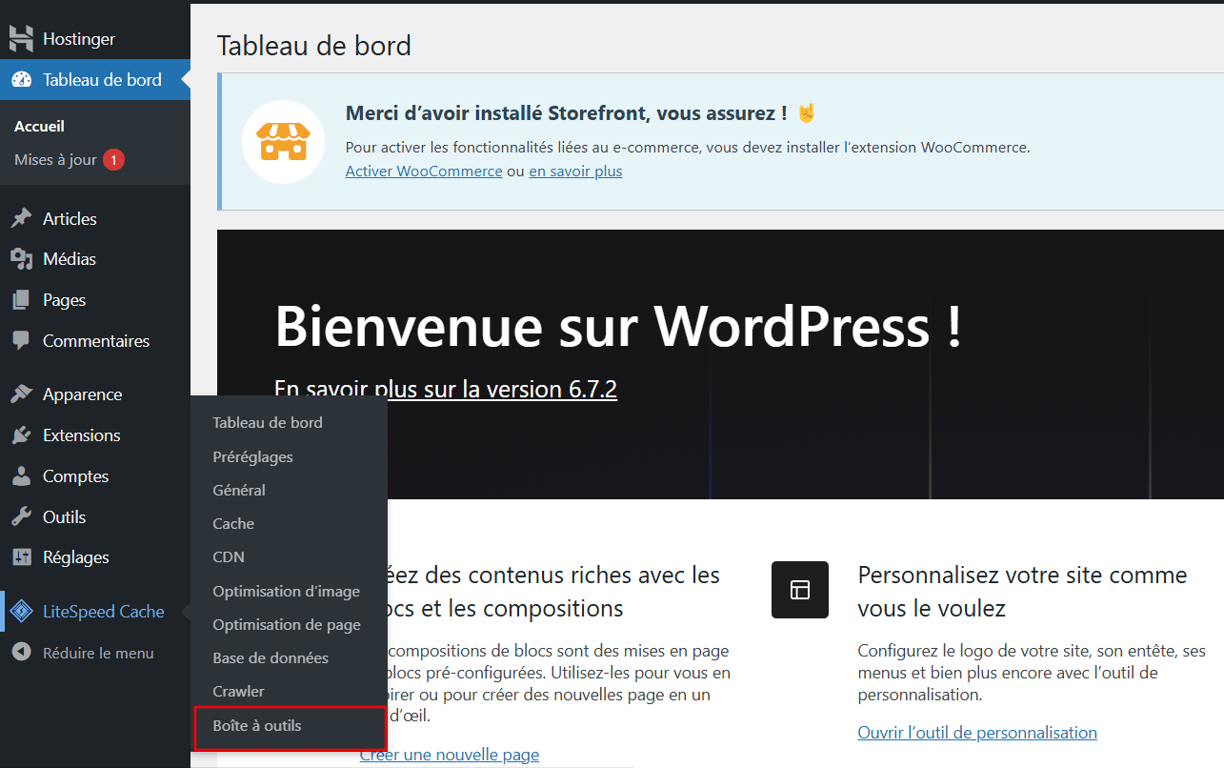Click the red updates count badge

(x=114, y=160)
